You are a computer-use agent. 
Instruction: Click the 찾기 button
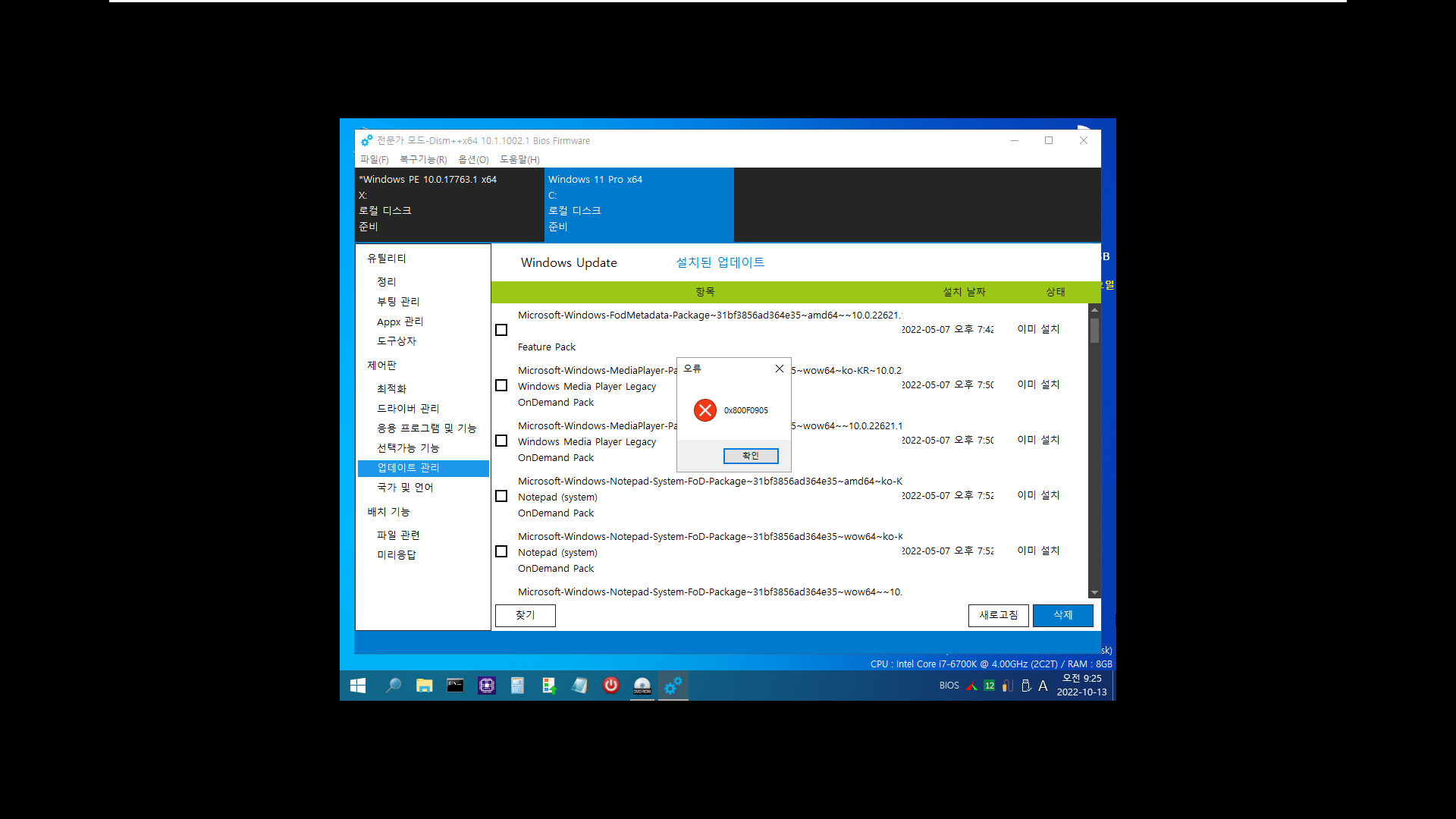pos(525,615)
